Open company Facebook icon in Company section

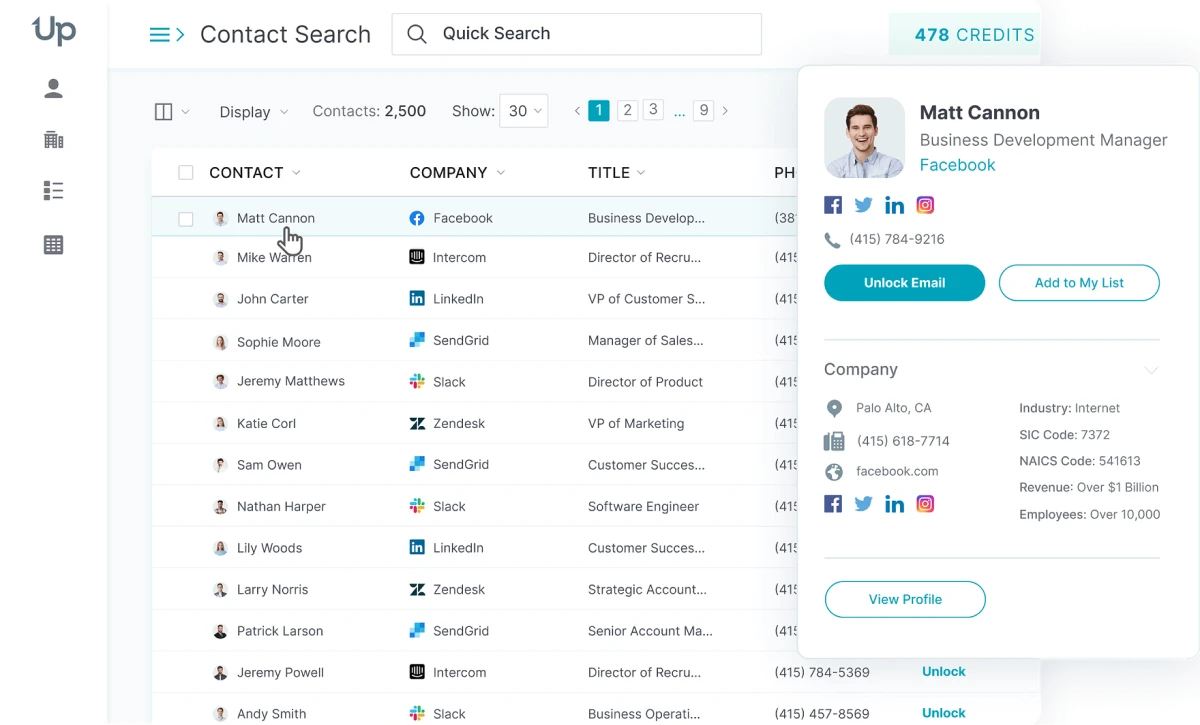833,504
